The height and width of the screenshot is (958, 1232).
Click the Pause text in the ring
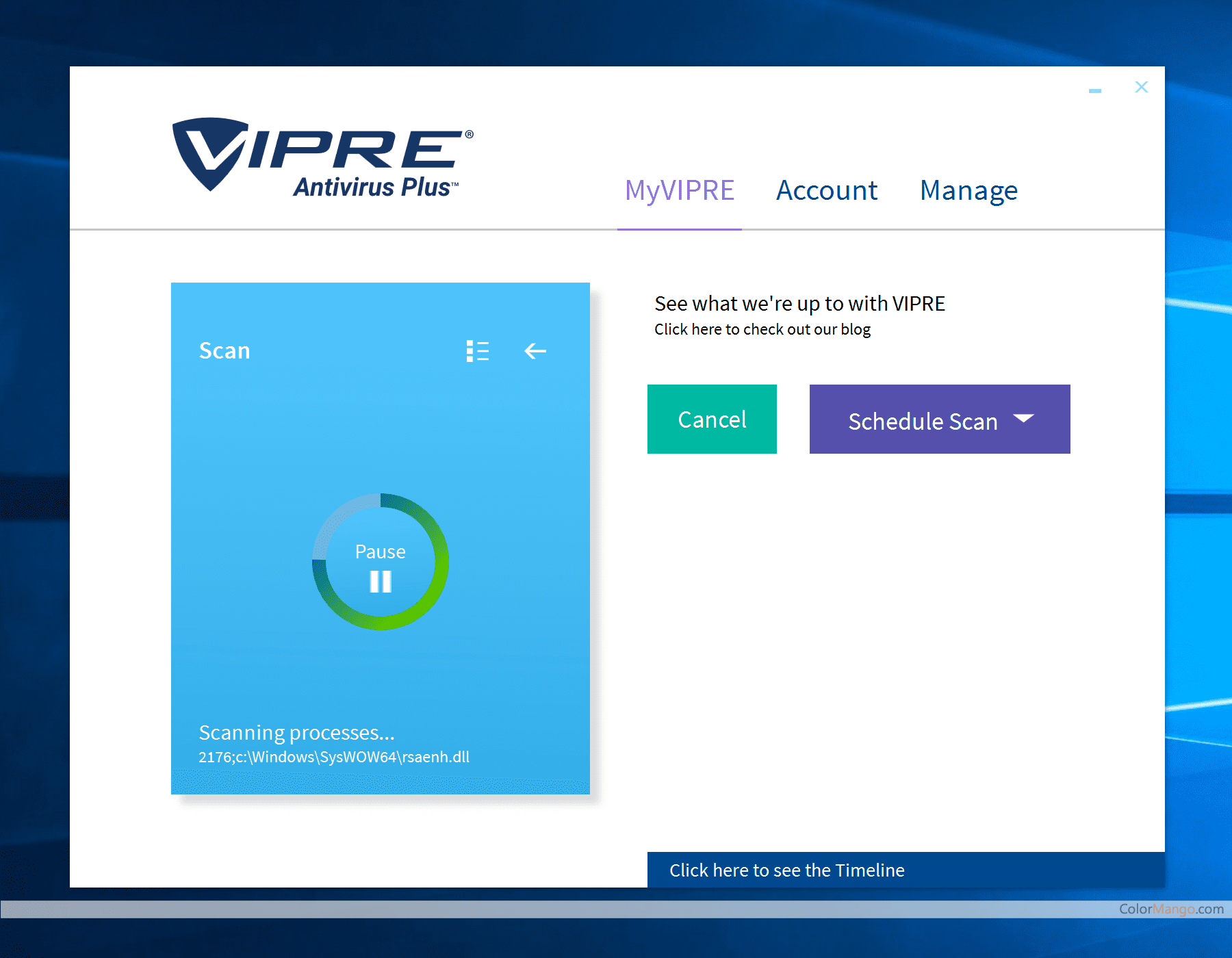click(381, 552)
